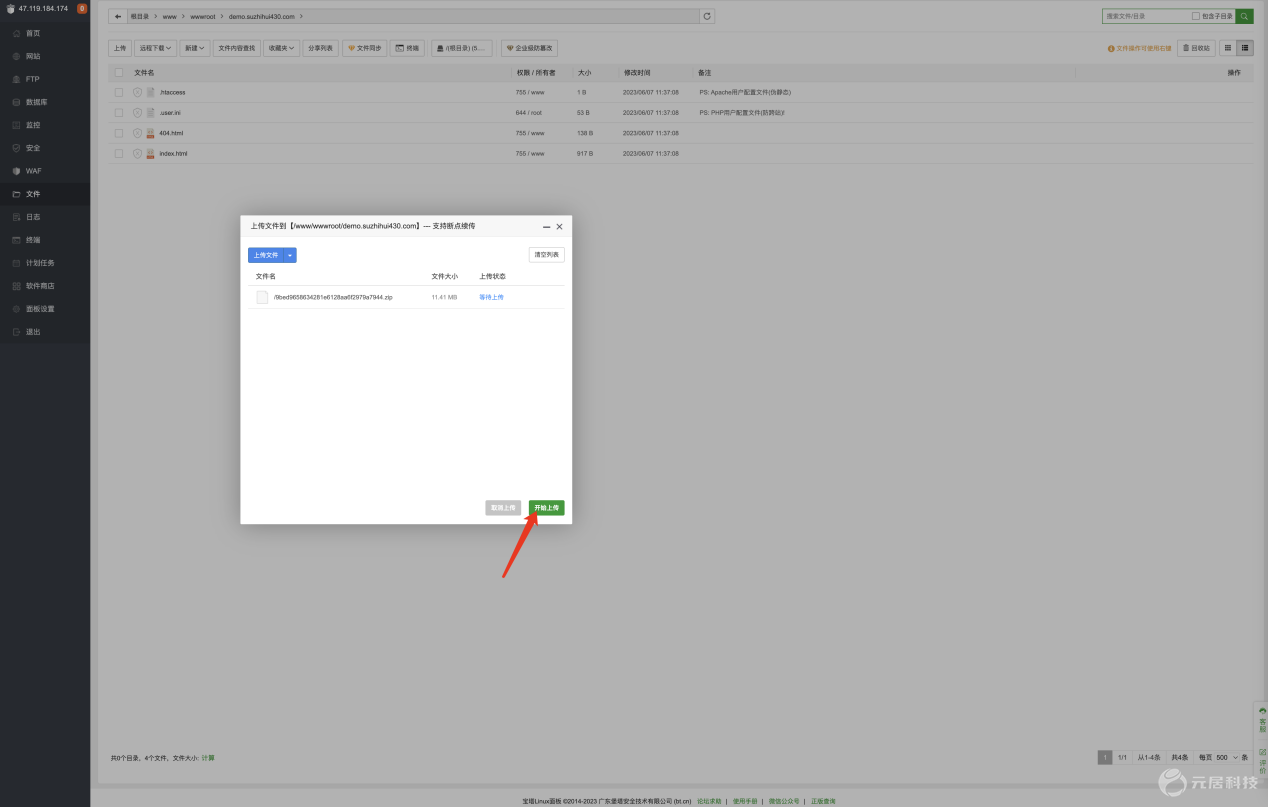1268x807 pixels.
Task: Open the per-page 500 dropdown
Action: click(x=1227, y=757)
